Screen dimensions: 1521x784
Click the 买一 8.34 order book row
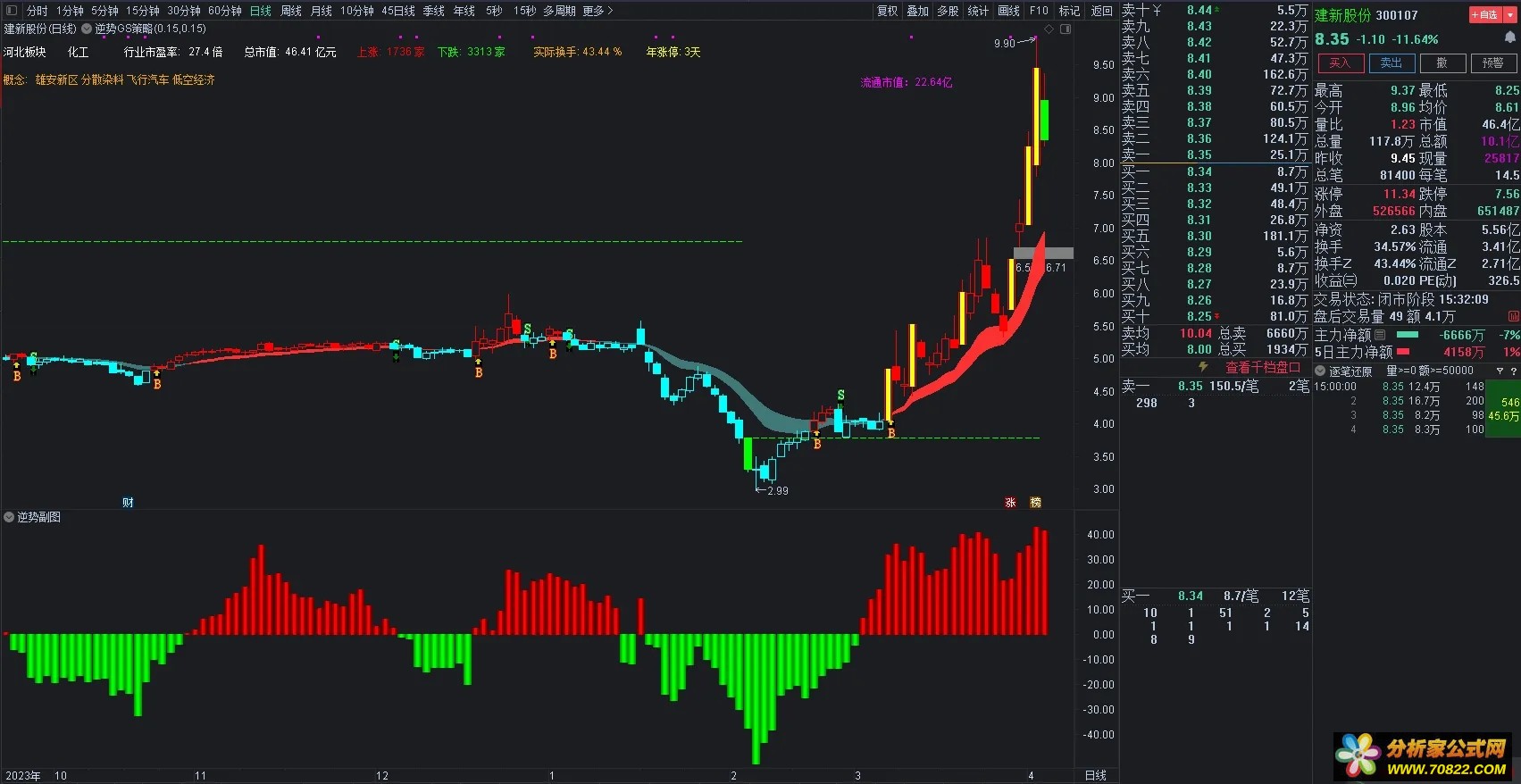(x=1215, y=171)
